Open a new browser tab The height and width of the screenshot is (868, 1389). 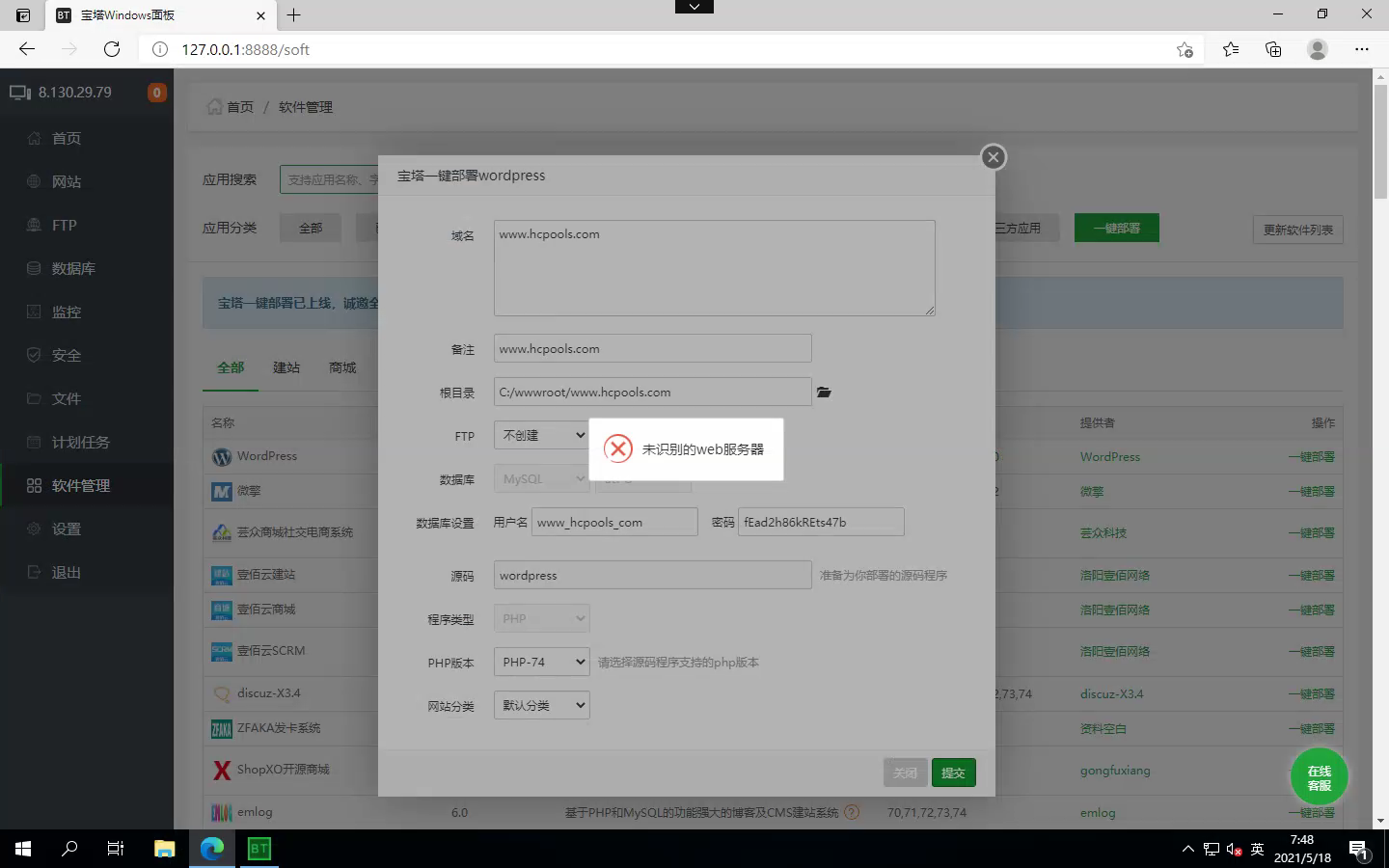point(294,15)
